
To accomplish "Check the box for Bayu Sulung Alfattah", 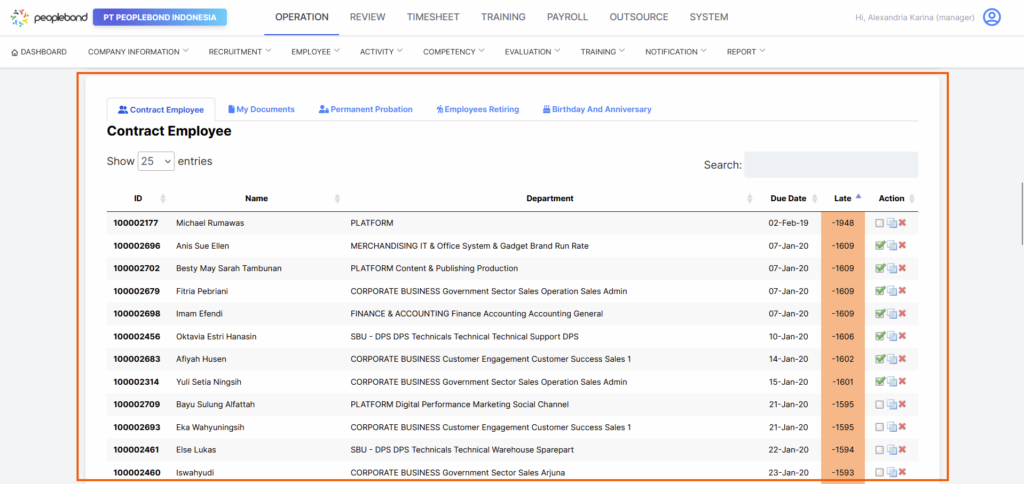I will (880, 404).
